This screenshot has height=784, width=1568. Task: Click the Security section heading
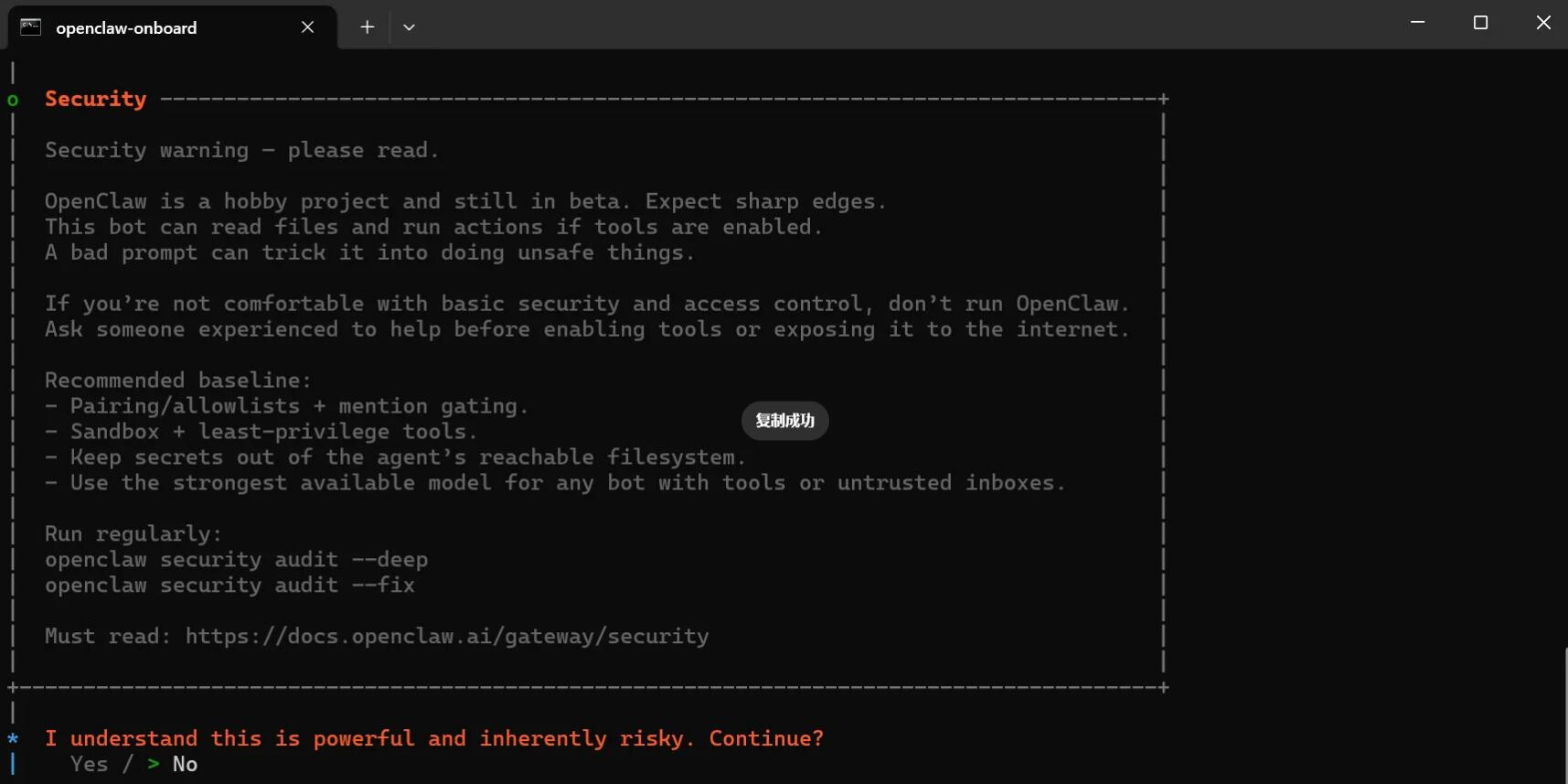click(95, 99)
